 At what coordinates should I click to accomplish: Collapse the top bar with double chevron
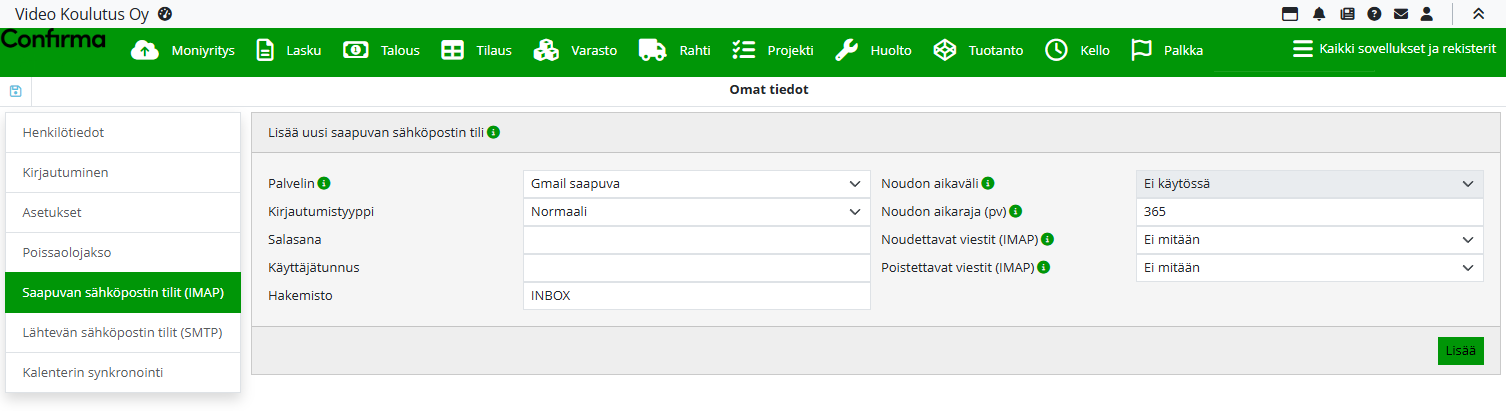[x=1478, y=14]
